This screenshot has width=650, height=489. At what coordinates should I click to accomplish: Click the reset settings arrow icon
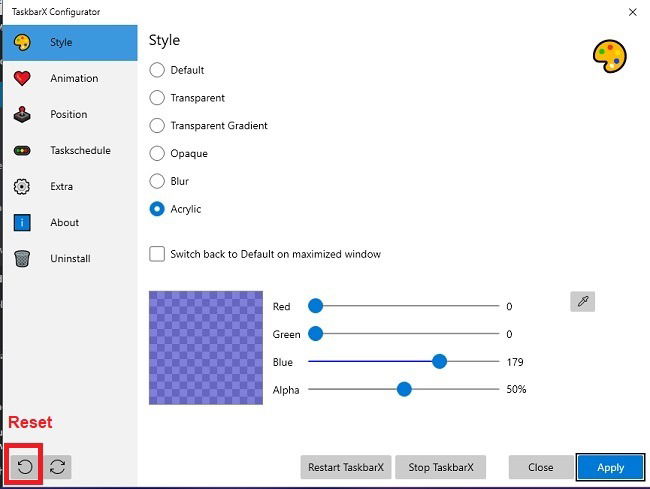point(25,467)
